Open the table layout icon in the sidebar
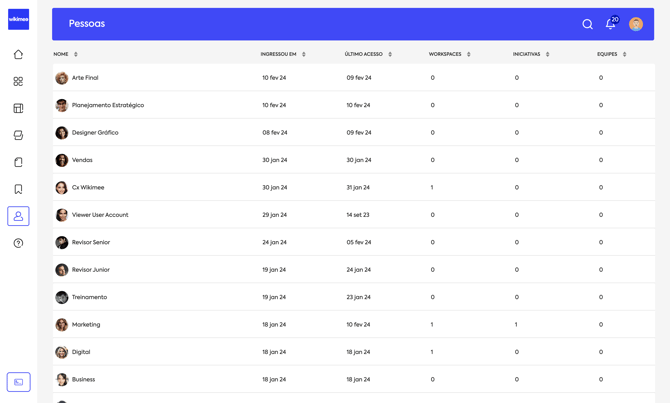 (18, 108)
